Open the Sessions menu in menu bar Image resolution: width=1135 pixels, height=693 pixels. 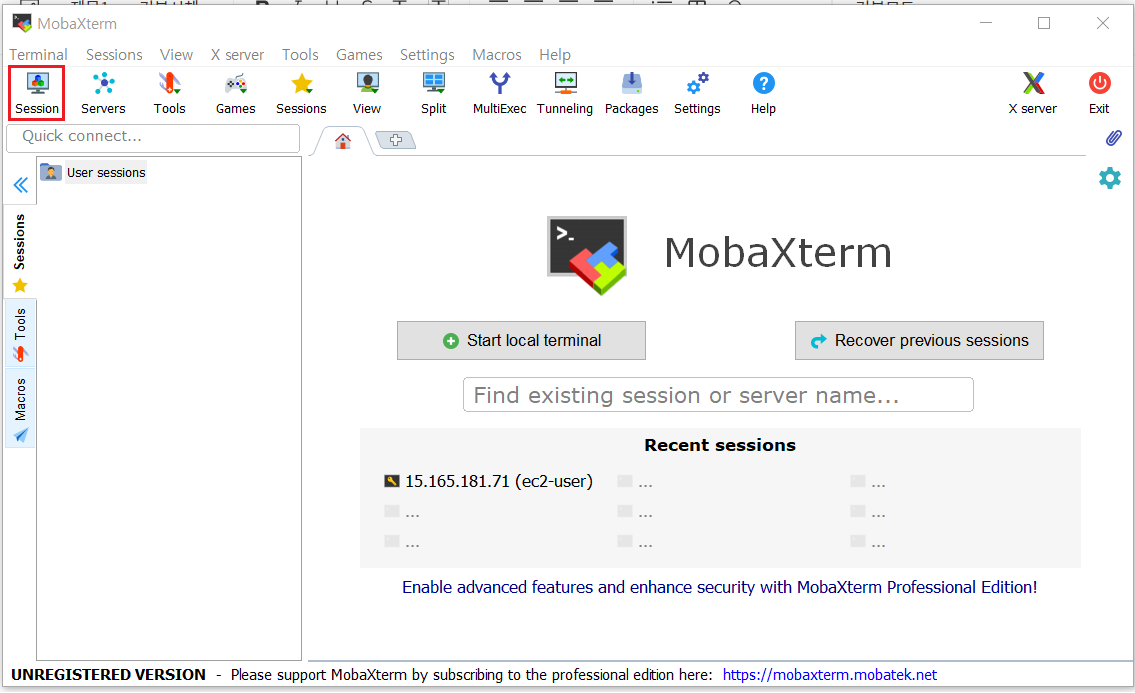114,54
